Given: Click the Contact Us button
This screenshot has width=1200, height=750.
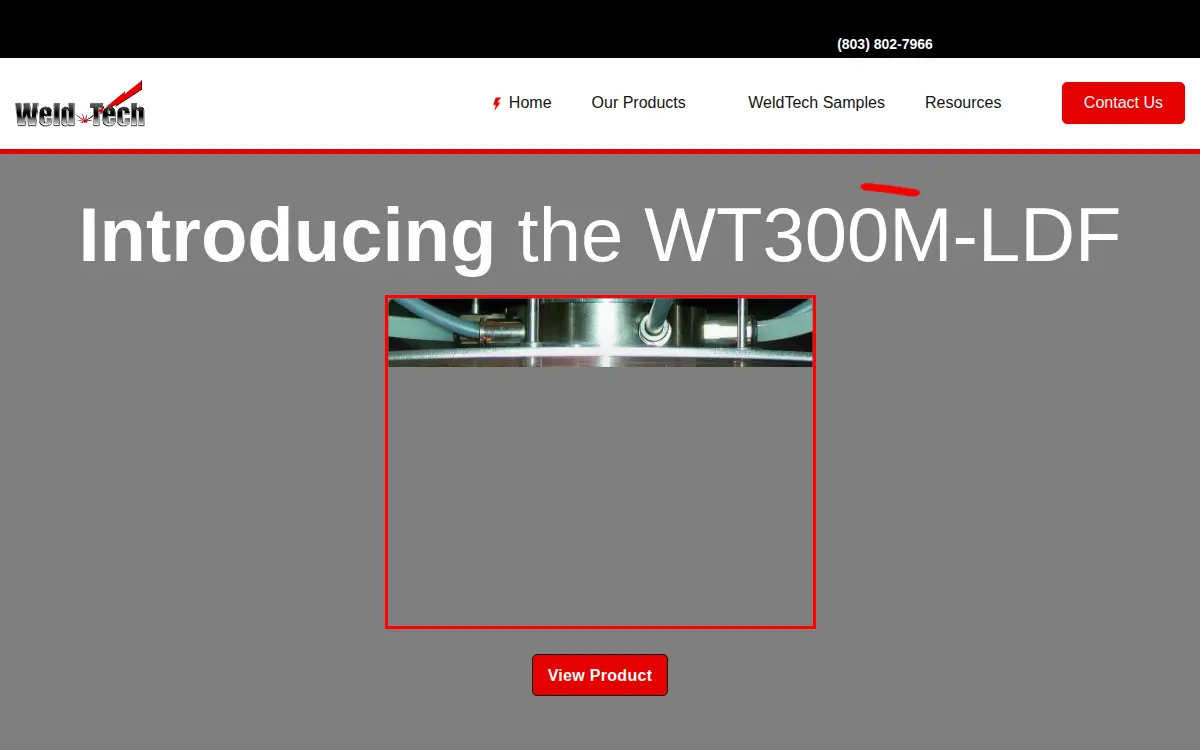Looking at the screenshot, I should pos(1123,103).
